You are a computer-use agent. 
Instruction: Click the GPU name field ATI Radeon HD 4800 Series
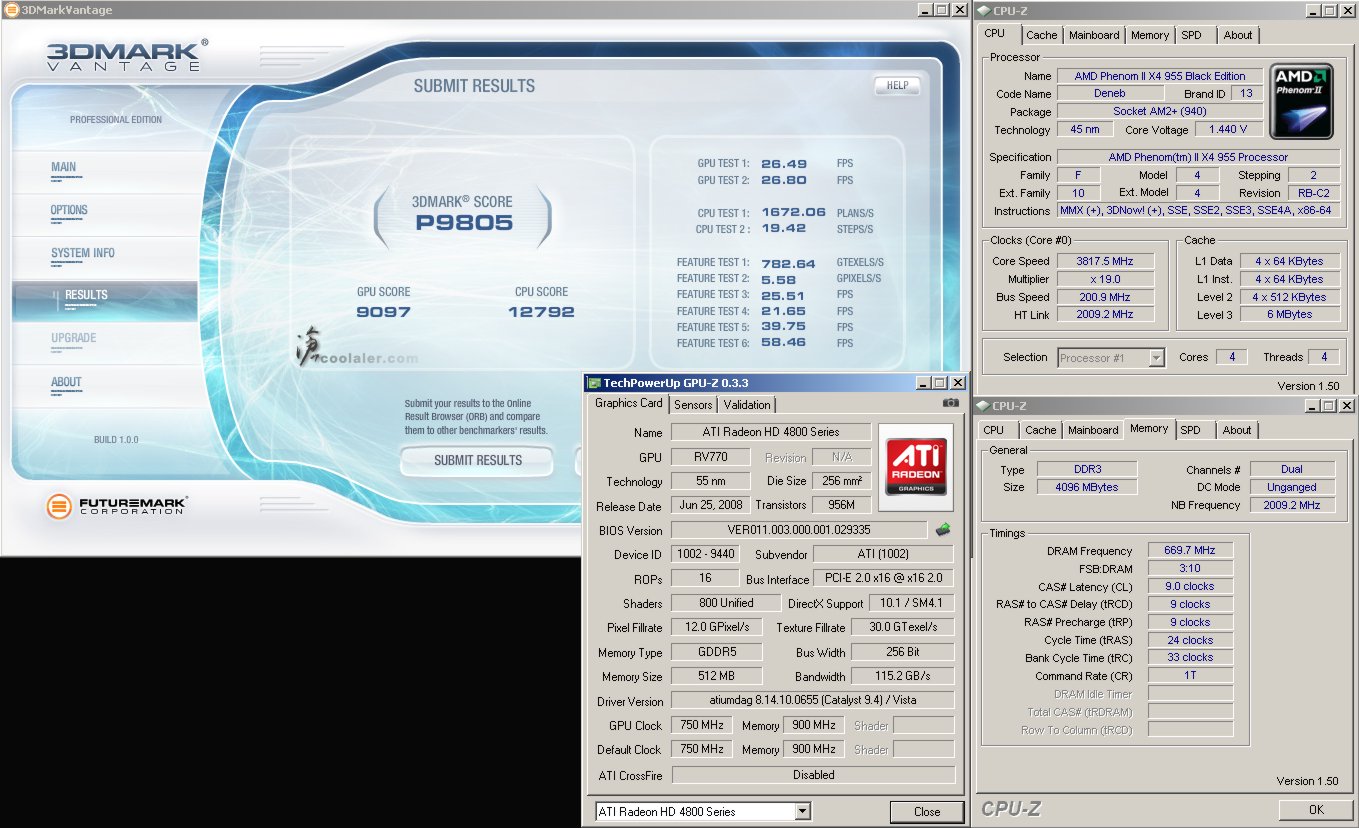point(770,432)
